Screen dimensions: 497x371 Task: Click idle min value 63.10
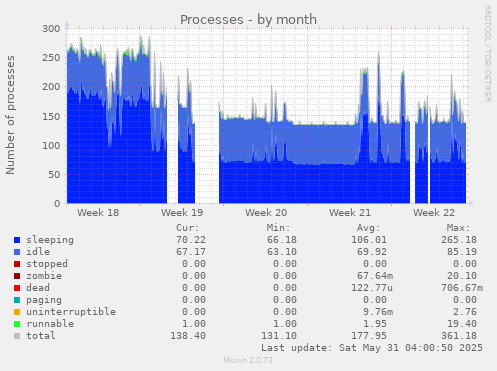[282, 252]
